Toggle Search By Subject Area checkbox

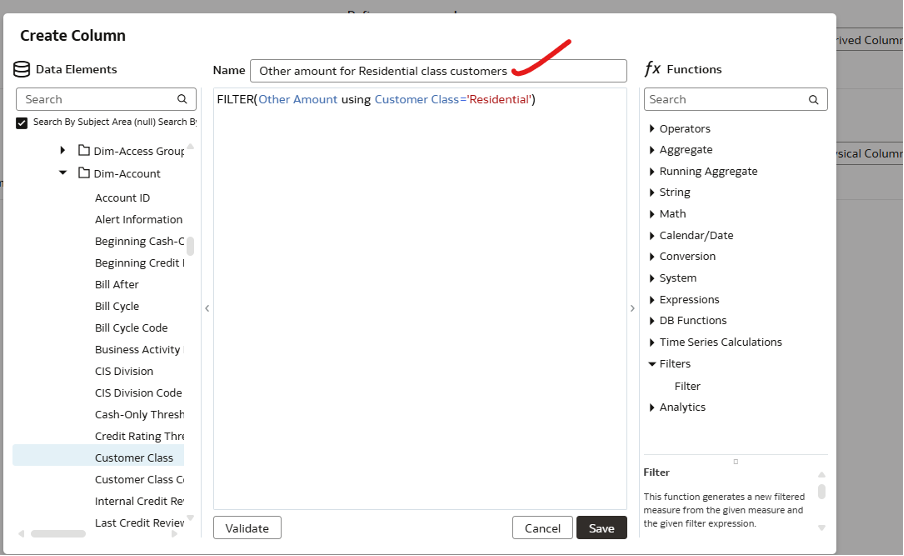(22, 122)
